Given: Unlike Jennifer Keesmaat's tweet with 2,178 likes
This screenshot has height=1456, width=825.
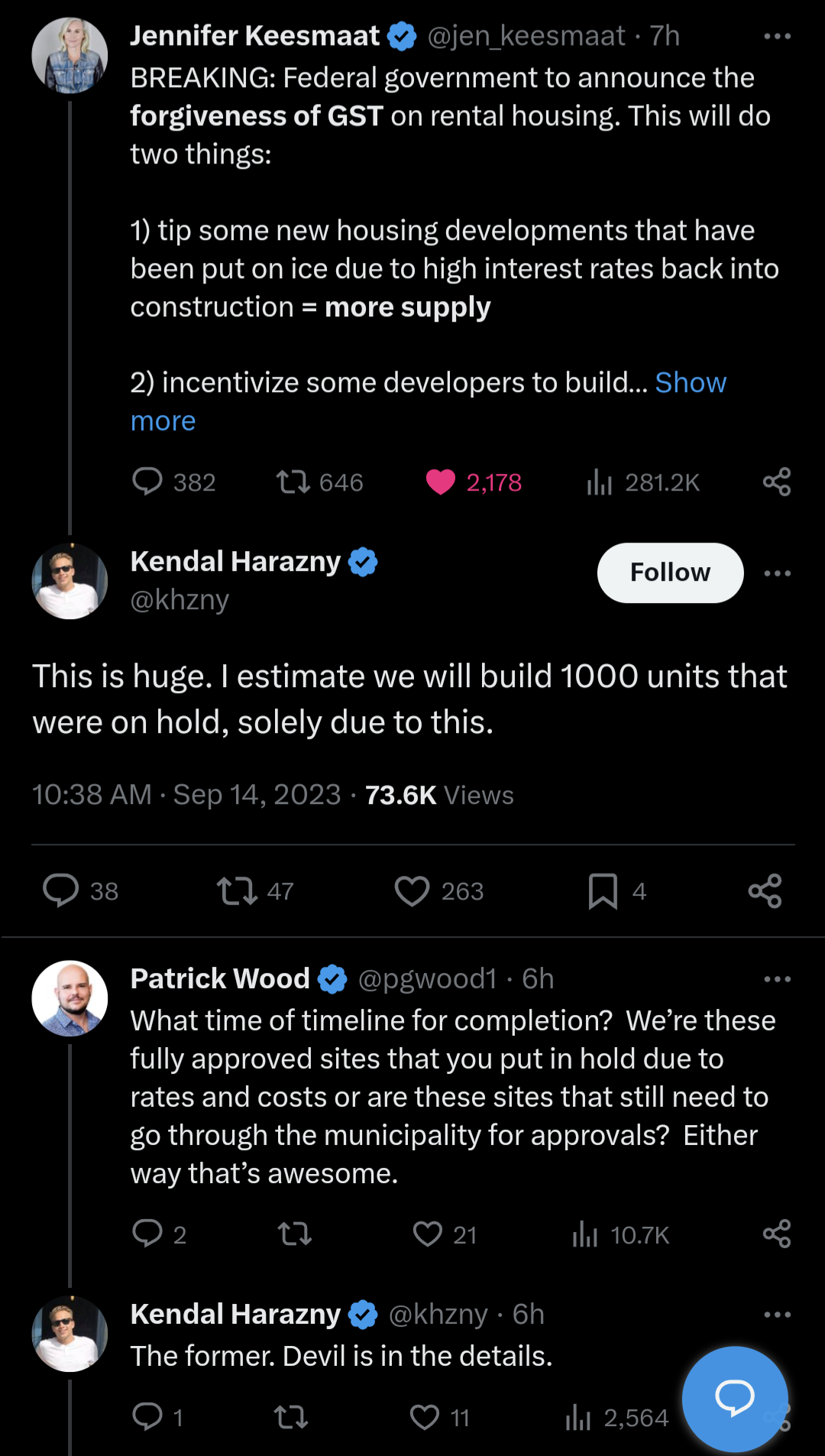Looking at the screenshot, I should pos(441,482).
